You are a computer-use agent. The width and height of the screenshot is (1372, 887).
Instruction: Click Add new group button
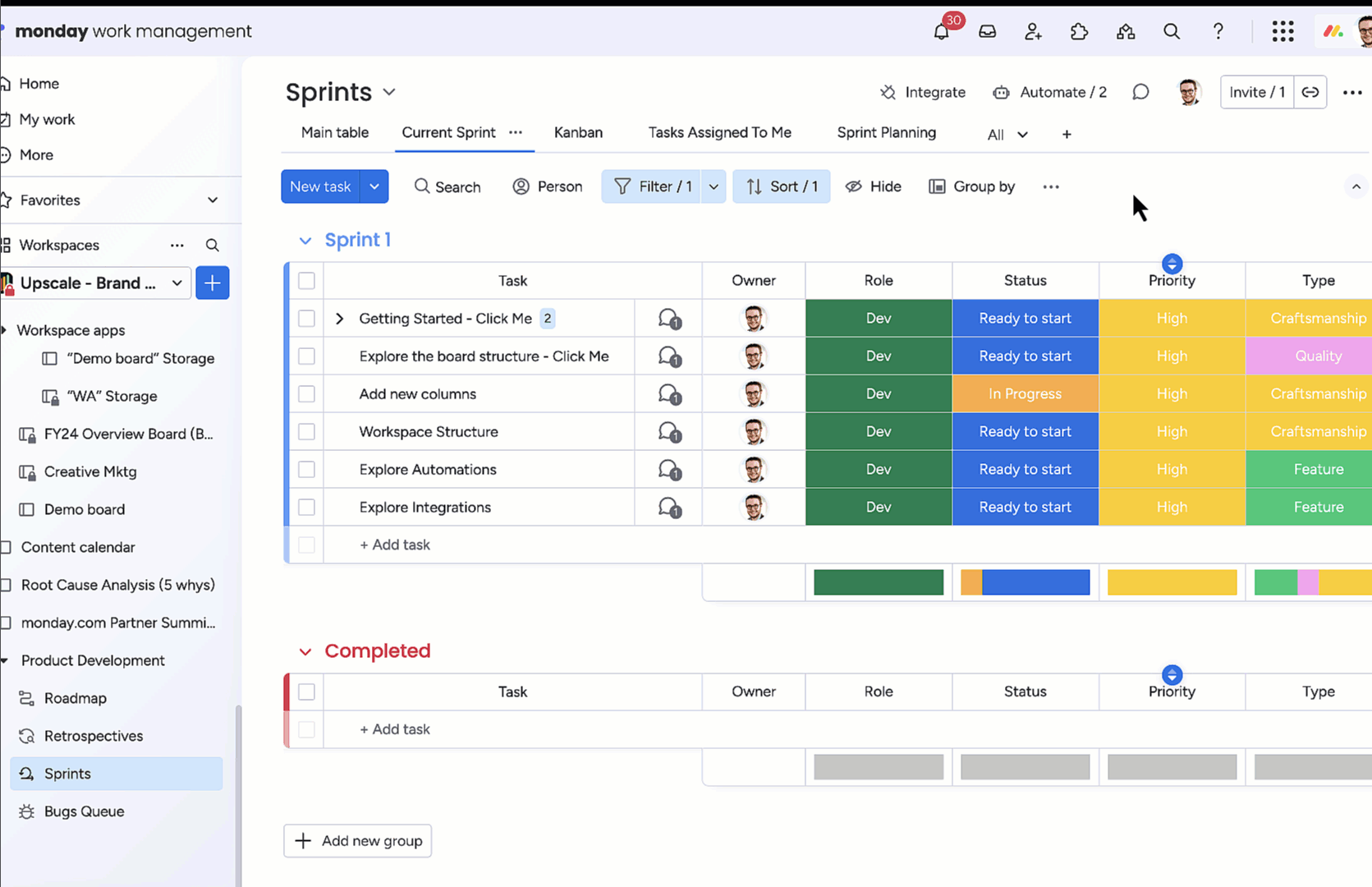pyautogui.click(x=358, y=841)
